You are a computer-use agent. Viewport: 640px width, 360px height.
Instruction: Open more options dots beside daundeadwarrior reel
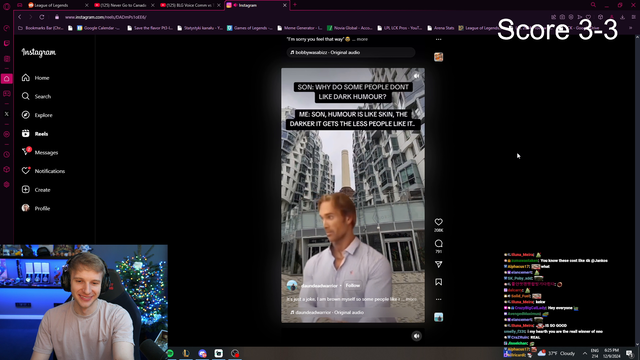click(438, 299)
